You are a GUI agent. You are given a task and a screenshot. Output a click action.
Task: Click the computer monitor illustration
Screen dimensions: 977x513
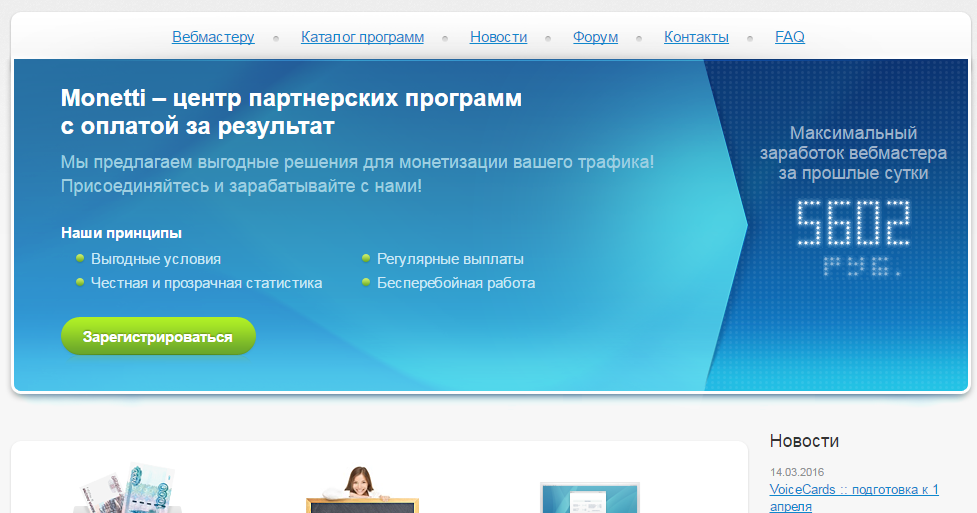coord(589,497)
